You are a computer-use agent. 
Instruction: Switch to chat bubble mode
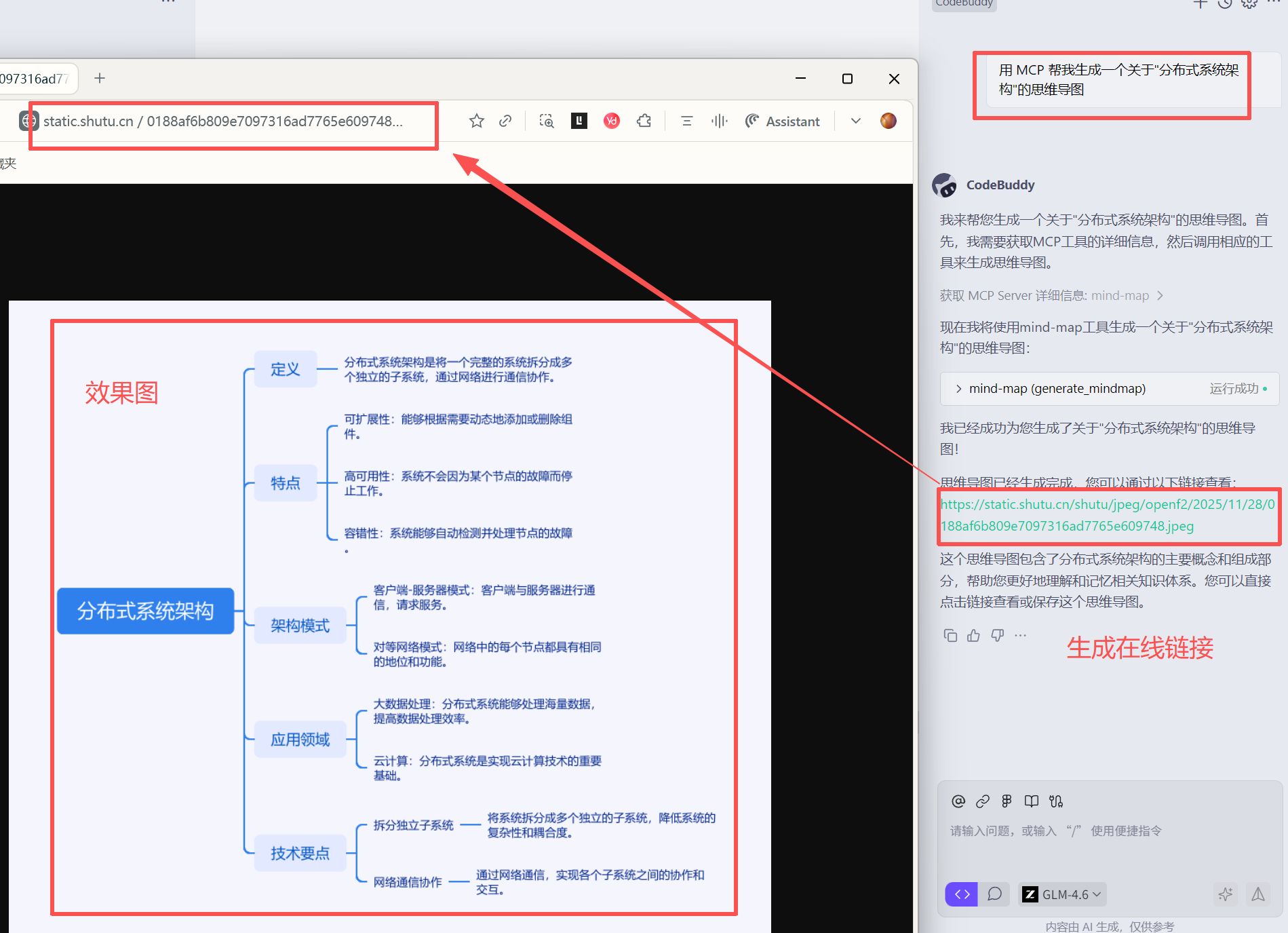point(995,894)
